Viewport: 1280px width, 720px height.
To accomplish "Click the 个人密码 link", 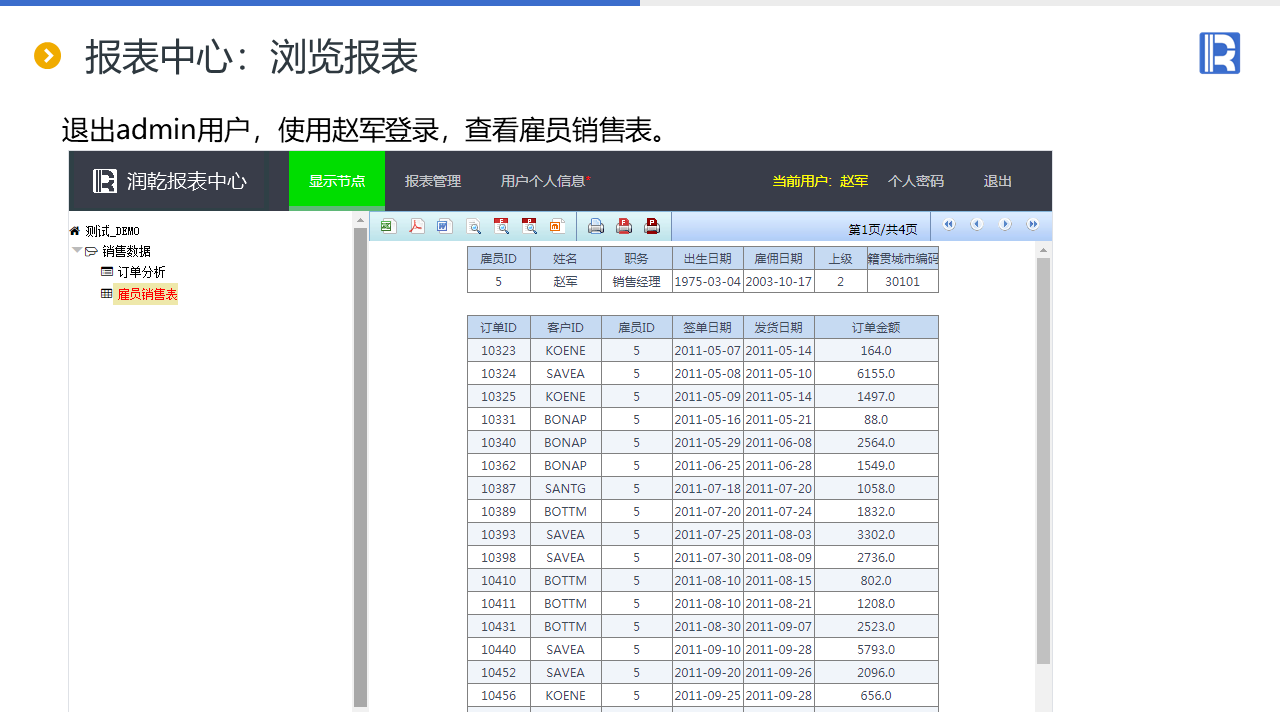I will coord(915,181).
